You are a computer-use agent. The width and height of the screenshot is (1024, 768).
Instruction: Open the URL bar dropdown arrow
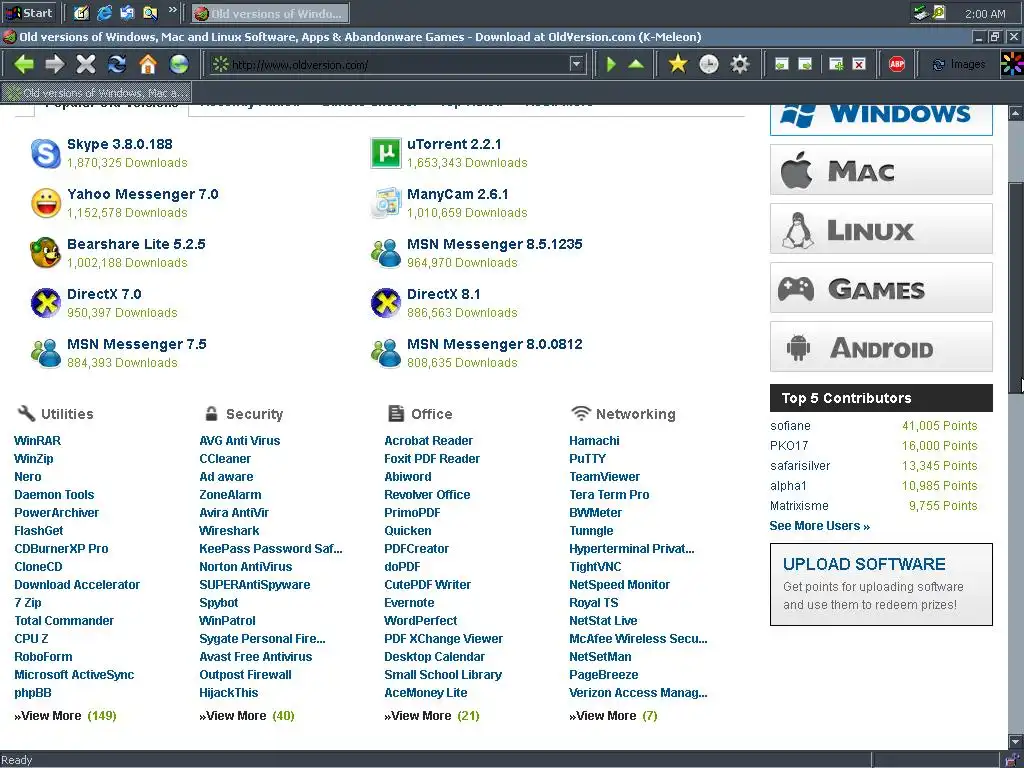point(576,64)
